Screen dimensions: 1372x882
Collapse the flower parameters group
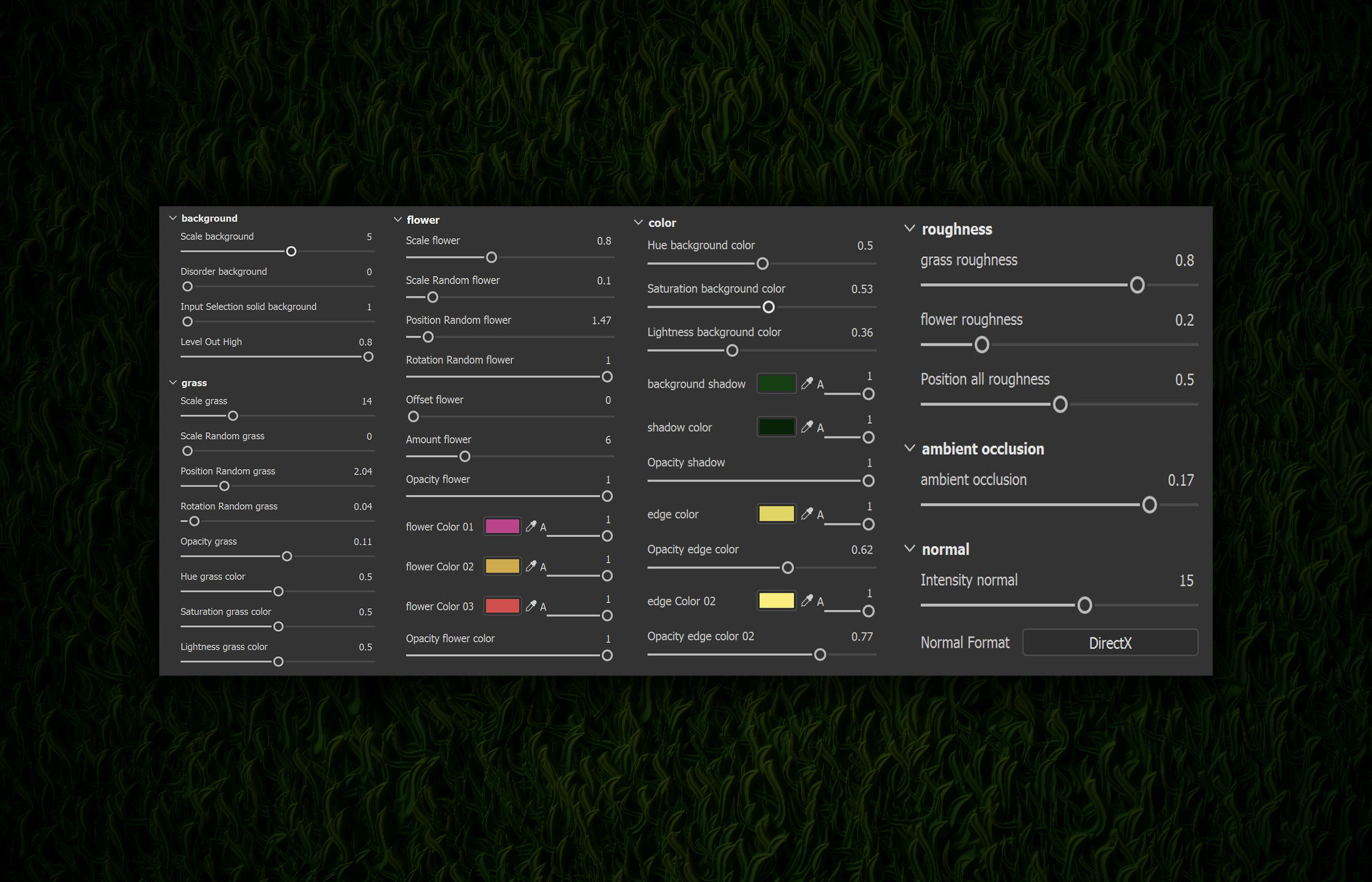(398, 220)
